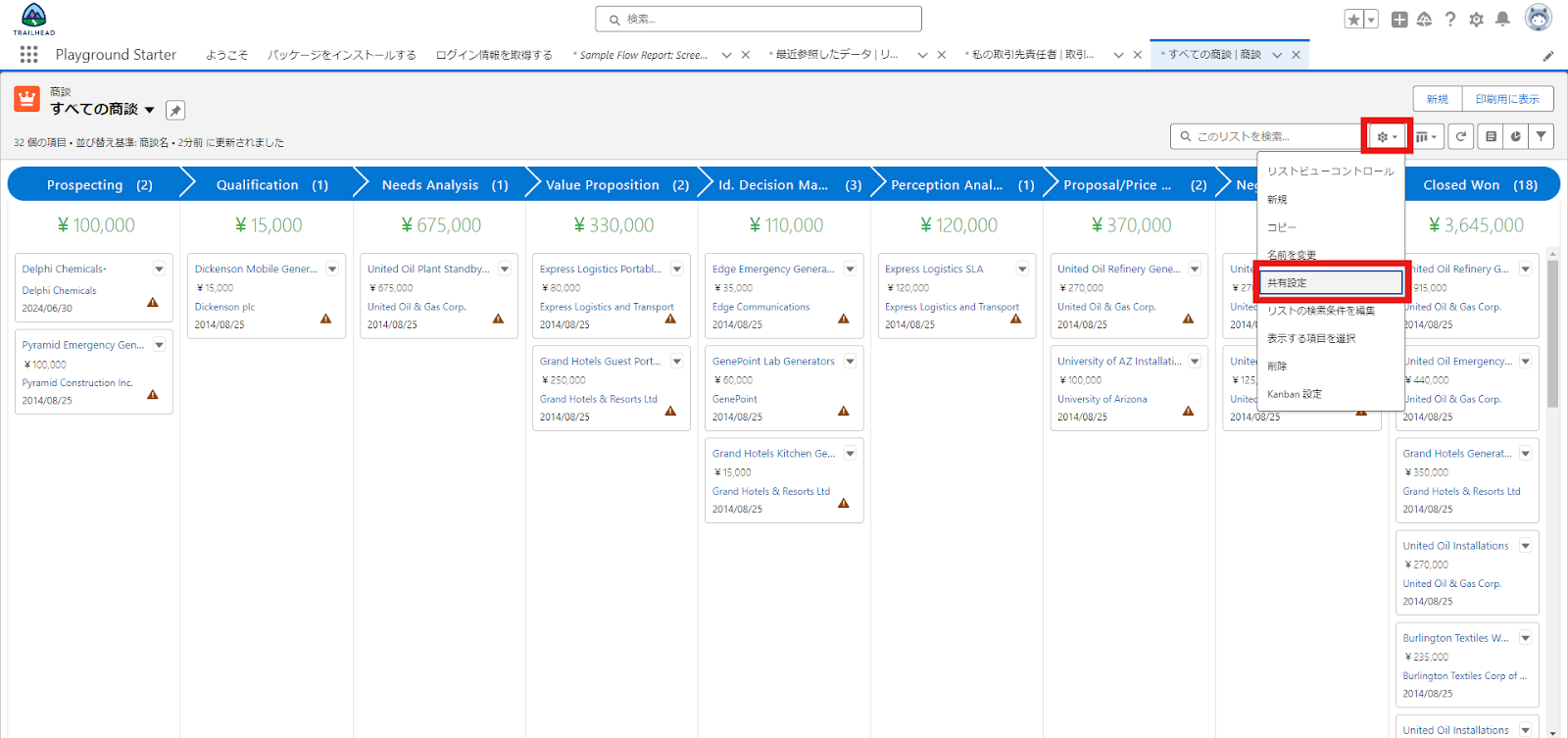Open the Delphi Chemicals account link
Viewport: 1568px width, 738px height.
59,291
